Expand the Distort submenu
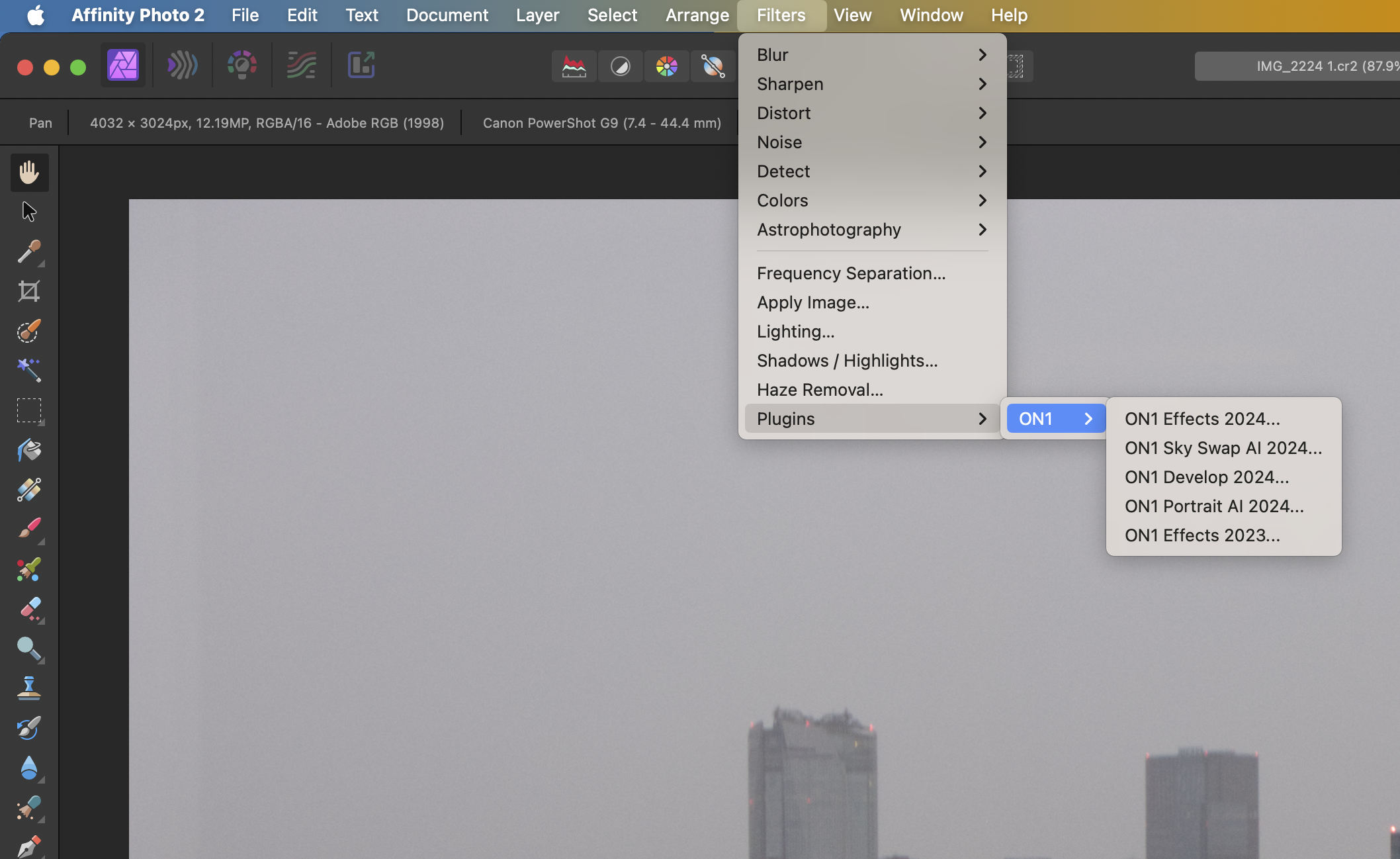The image size is (1400, 859). coord(872,113)
